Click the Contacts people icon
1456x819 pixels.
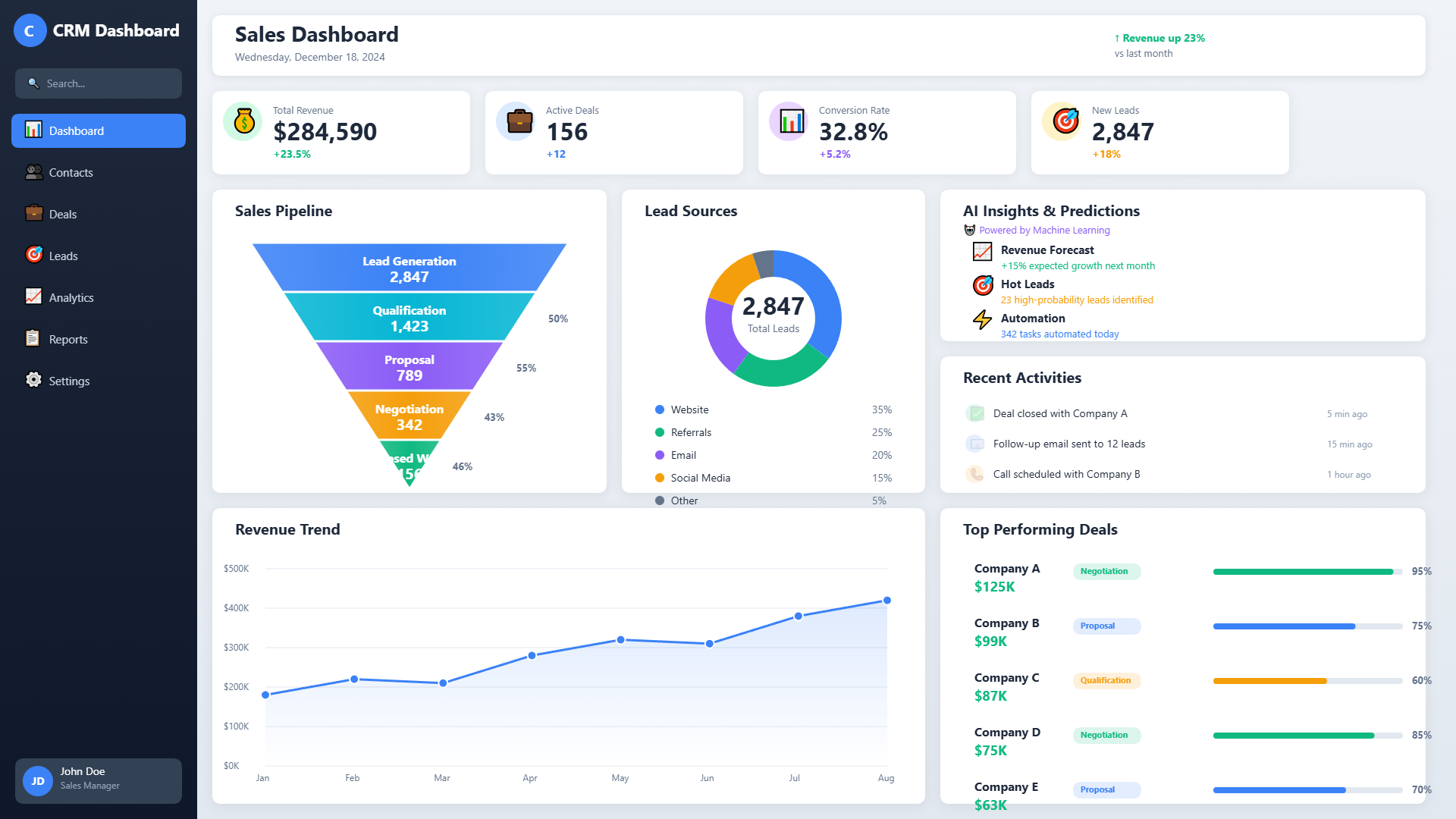click(x=33, y=172)
